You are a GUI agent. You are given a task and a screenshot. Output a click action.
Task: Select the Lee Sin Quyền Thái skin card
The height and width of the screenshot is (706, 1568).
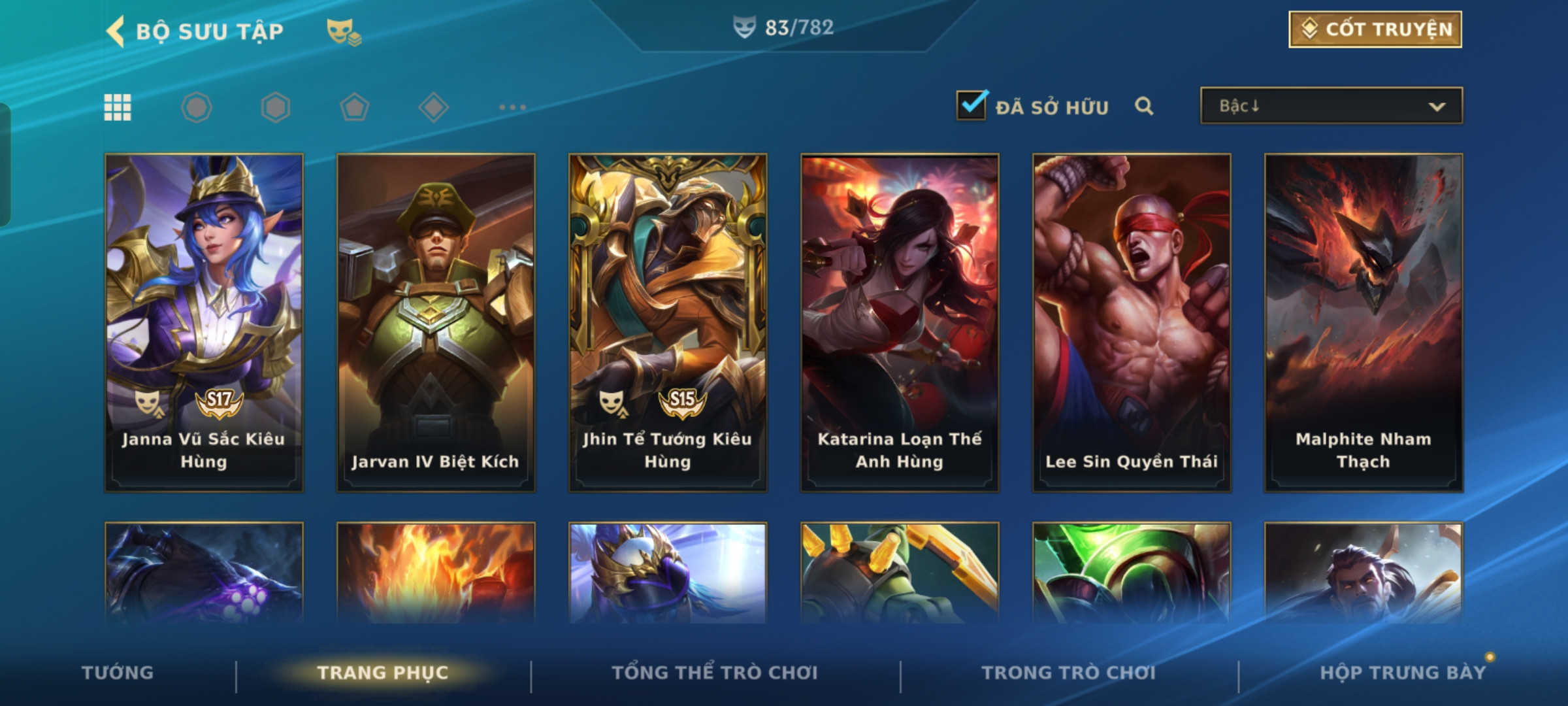click(x=1132, y=323)
